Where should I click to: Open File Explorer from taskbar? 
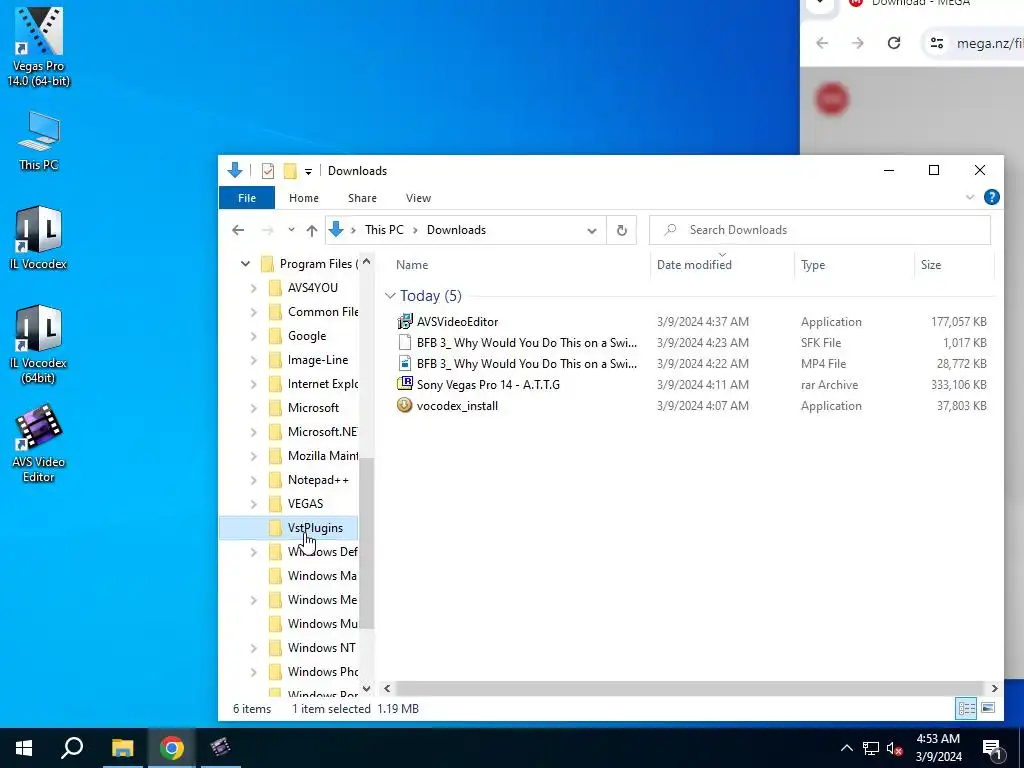(122, 748)
